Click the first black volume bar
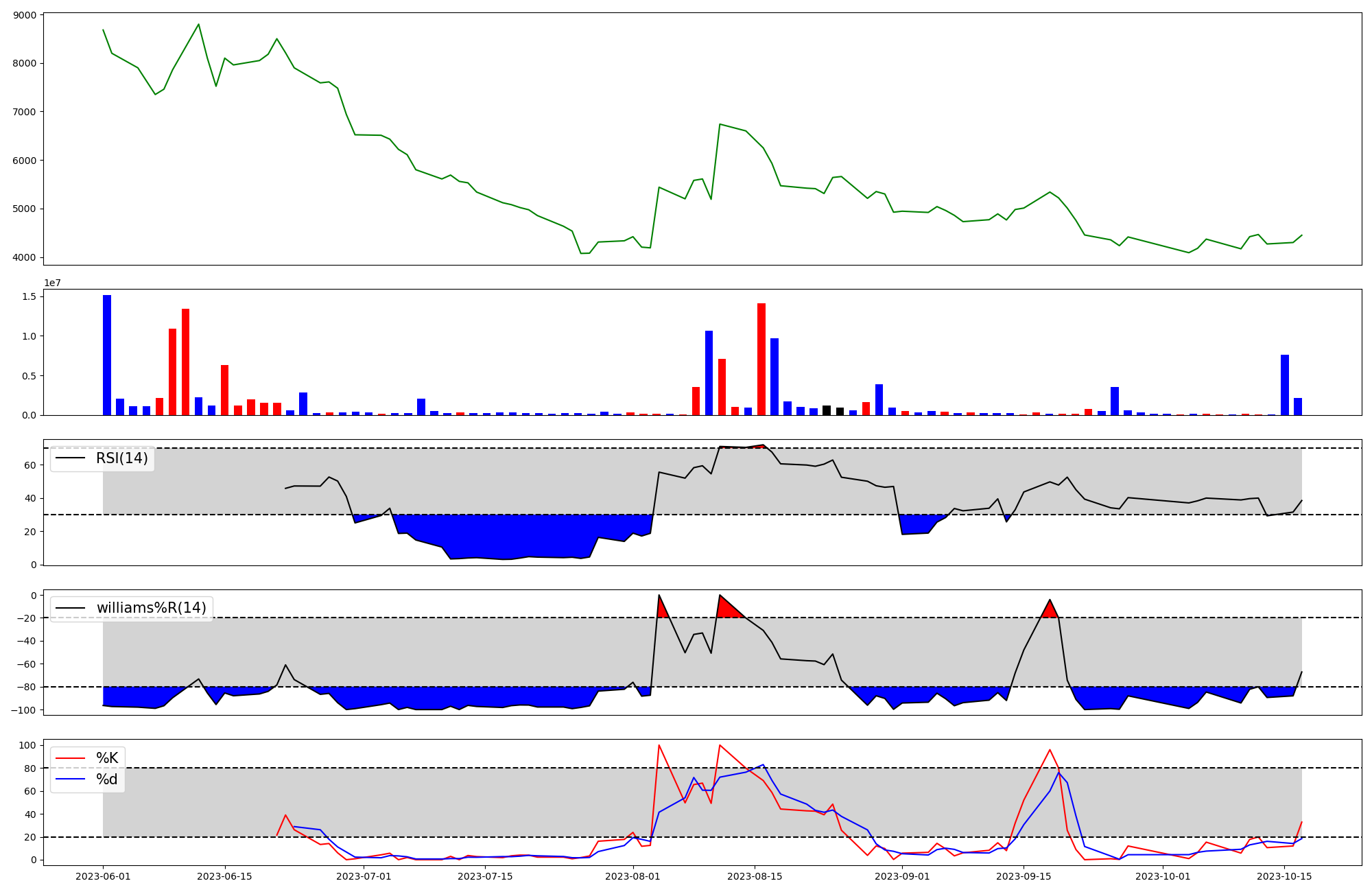The width and height of the screenshot is (1372, 892). pyautogui.click(x=827, y=410)
